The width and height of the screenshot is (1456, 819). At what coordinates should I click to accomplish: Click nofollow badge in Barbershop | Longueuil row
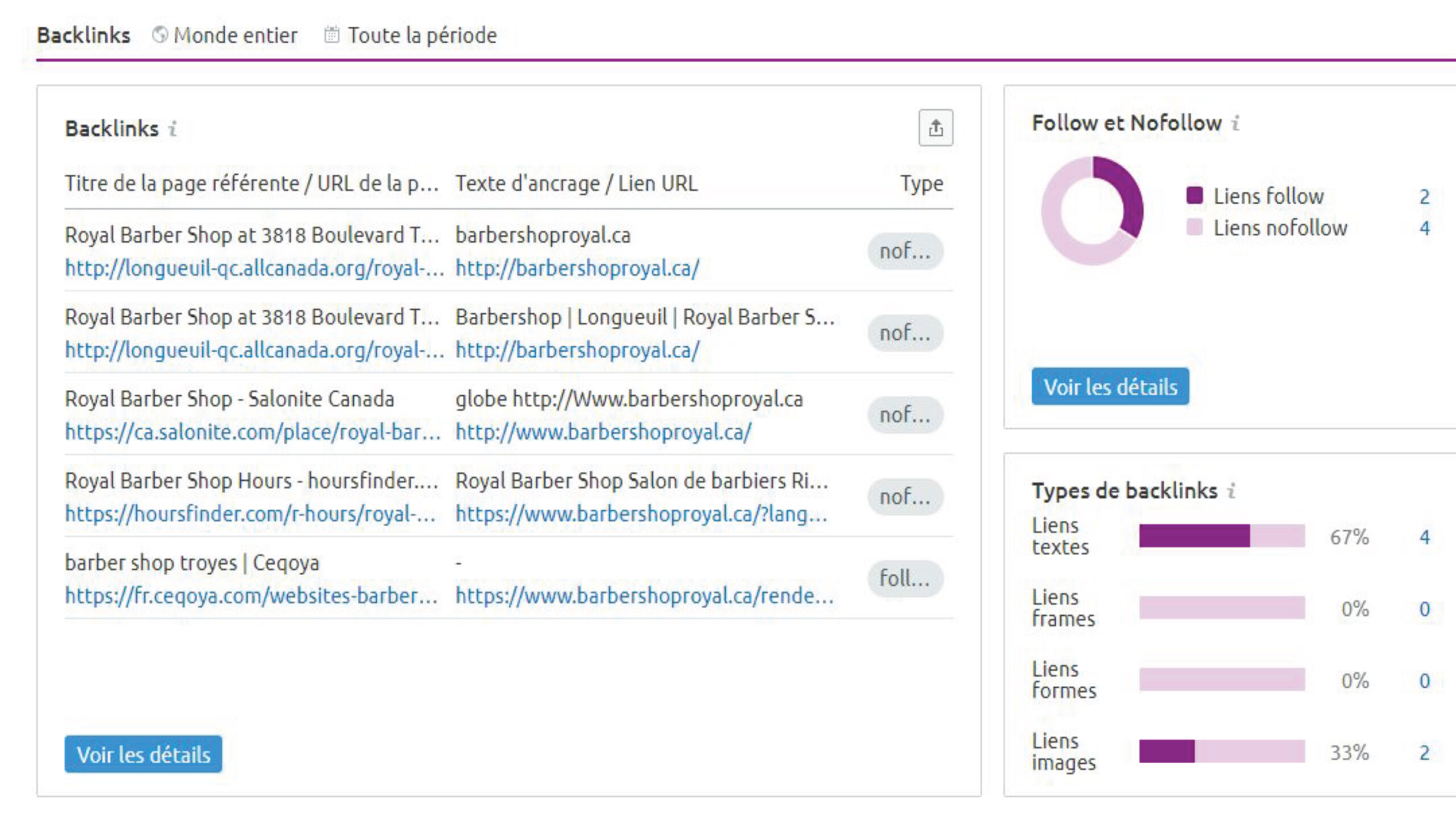[905, 333]
